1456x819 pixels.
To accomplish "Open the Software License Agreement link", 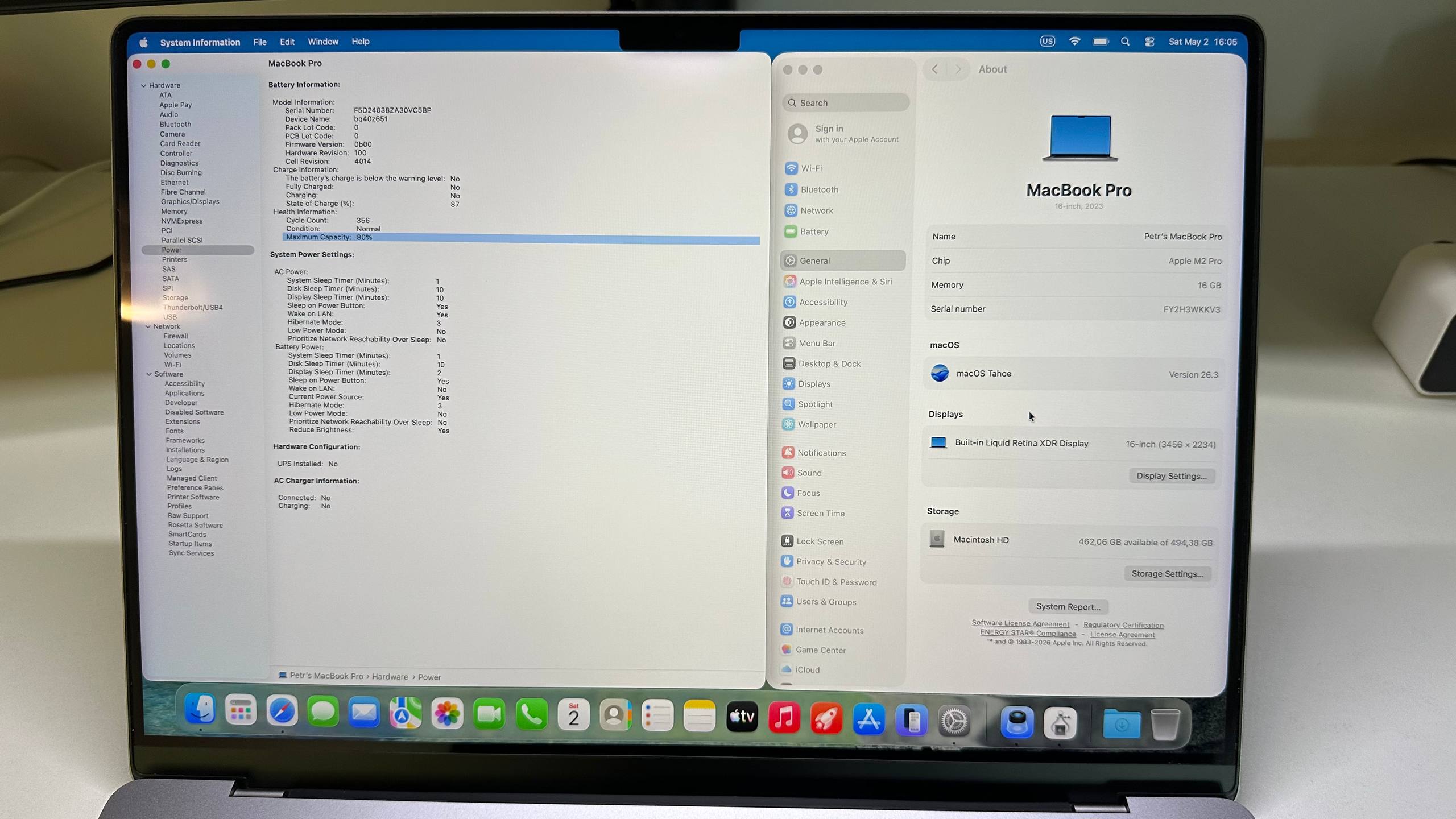I will click(x=1020, y=623).
